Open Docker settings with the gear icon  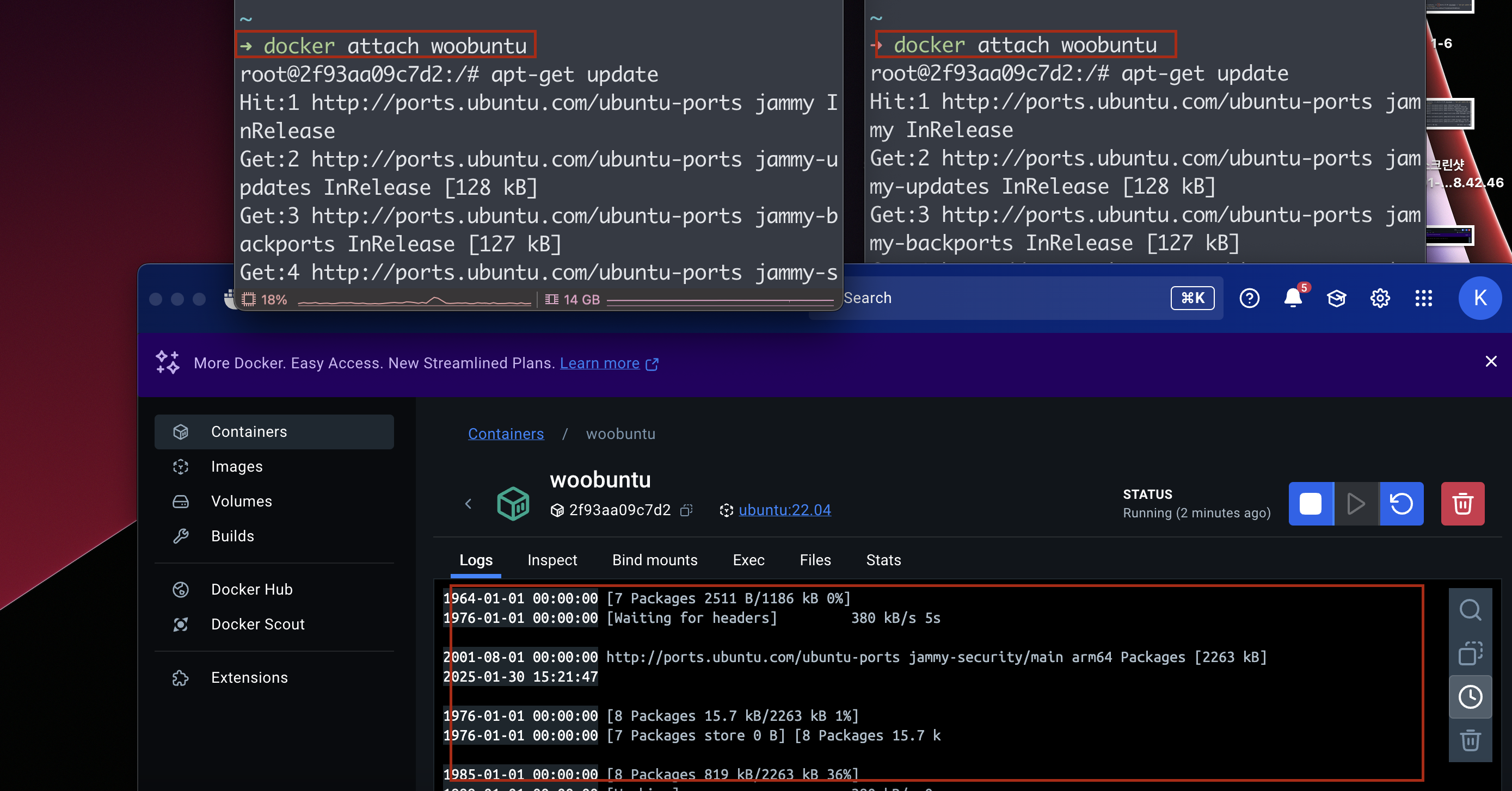[x=1380, y=298]
